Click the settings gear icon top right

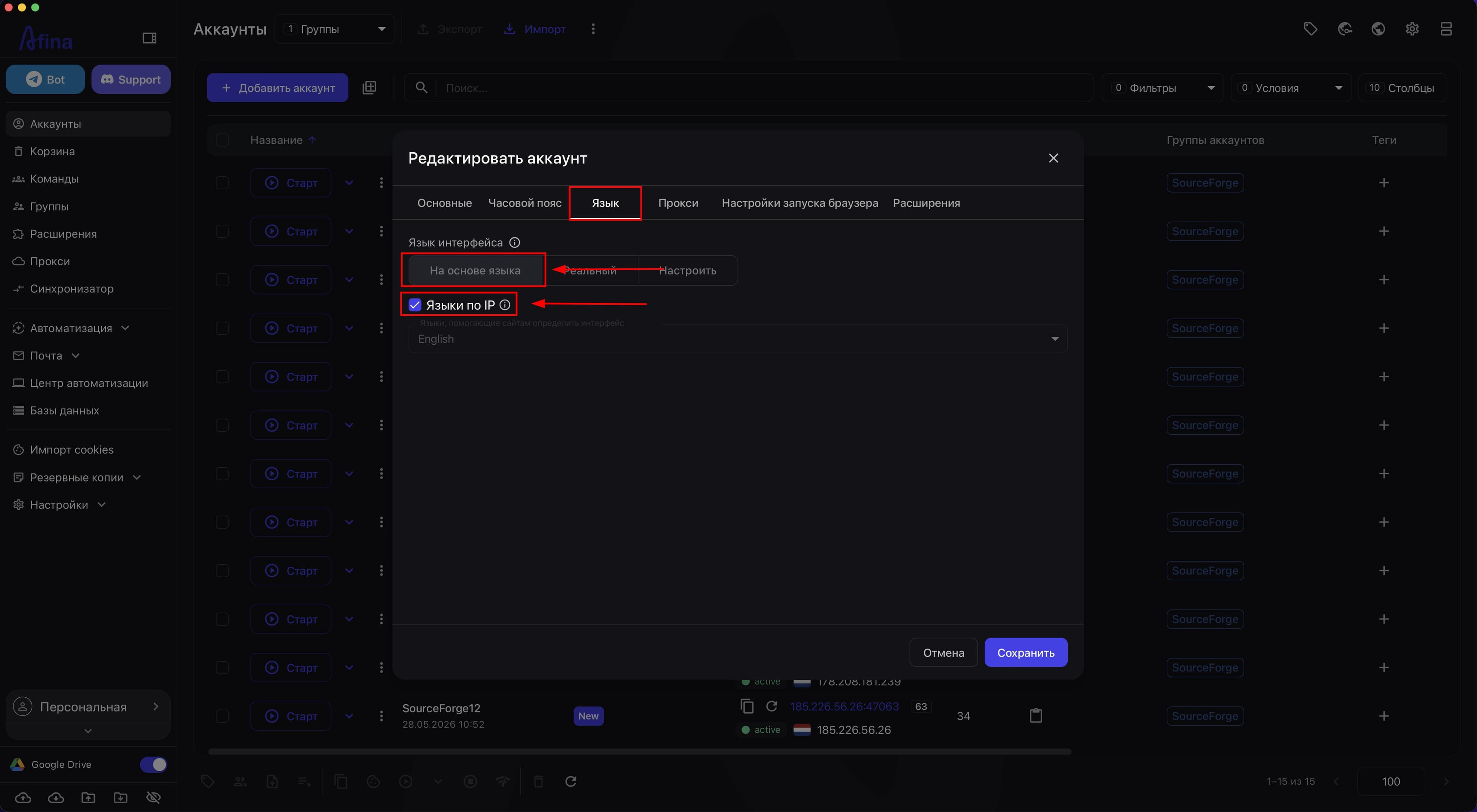[1412, 29]
